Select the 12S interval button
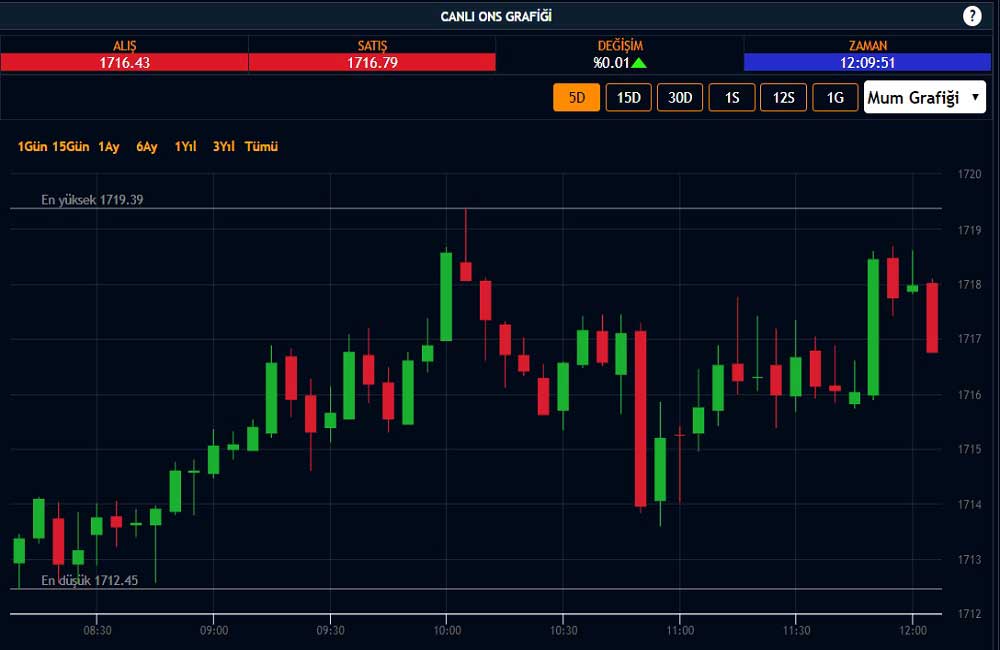This screenshot has width=1000, height=650. pos(783,98)
